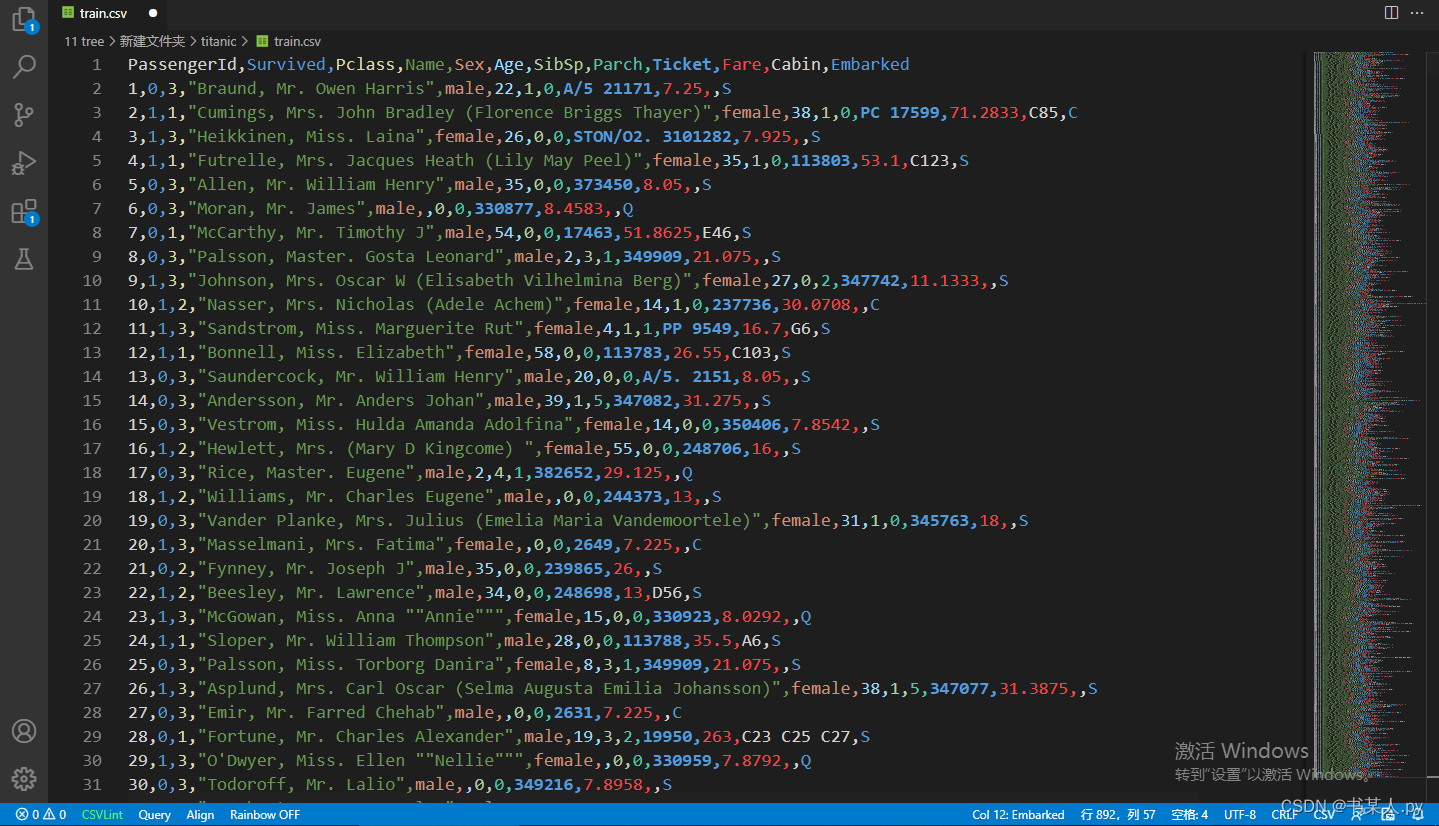Click '71.2833' fare value
The height and width of the screenshot is (826, 1439).
pos(984,112)
